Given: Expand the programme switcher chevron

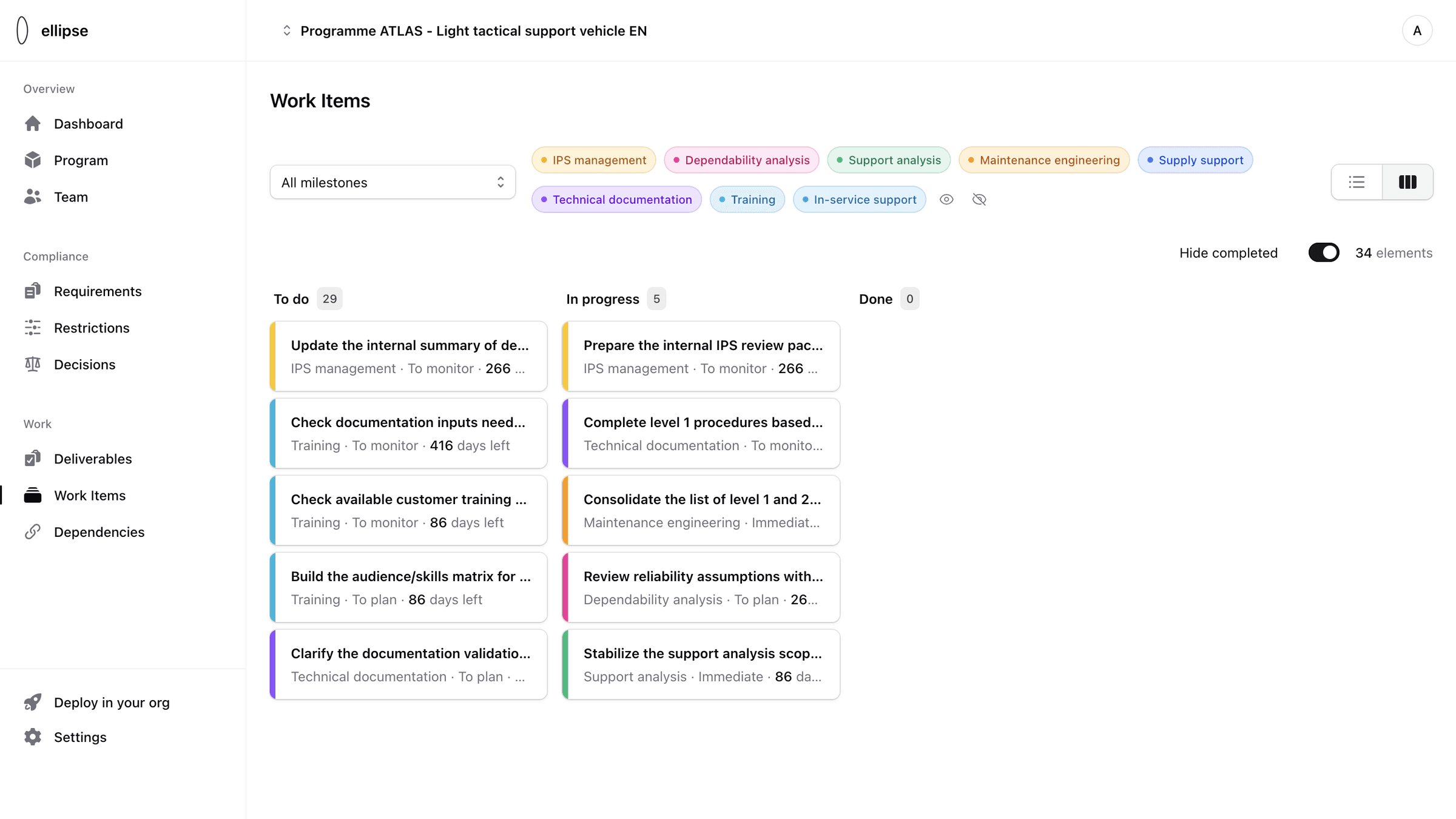Looking at the screenshot, I should pos(287,30).
